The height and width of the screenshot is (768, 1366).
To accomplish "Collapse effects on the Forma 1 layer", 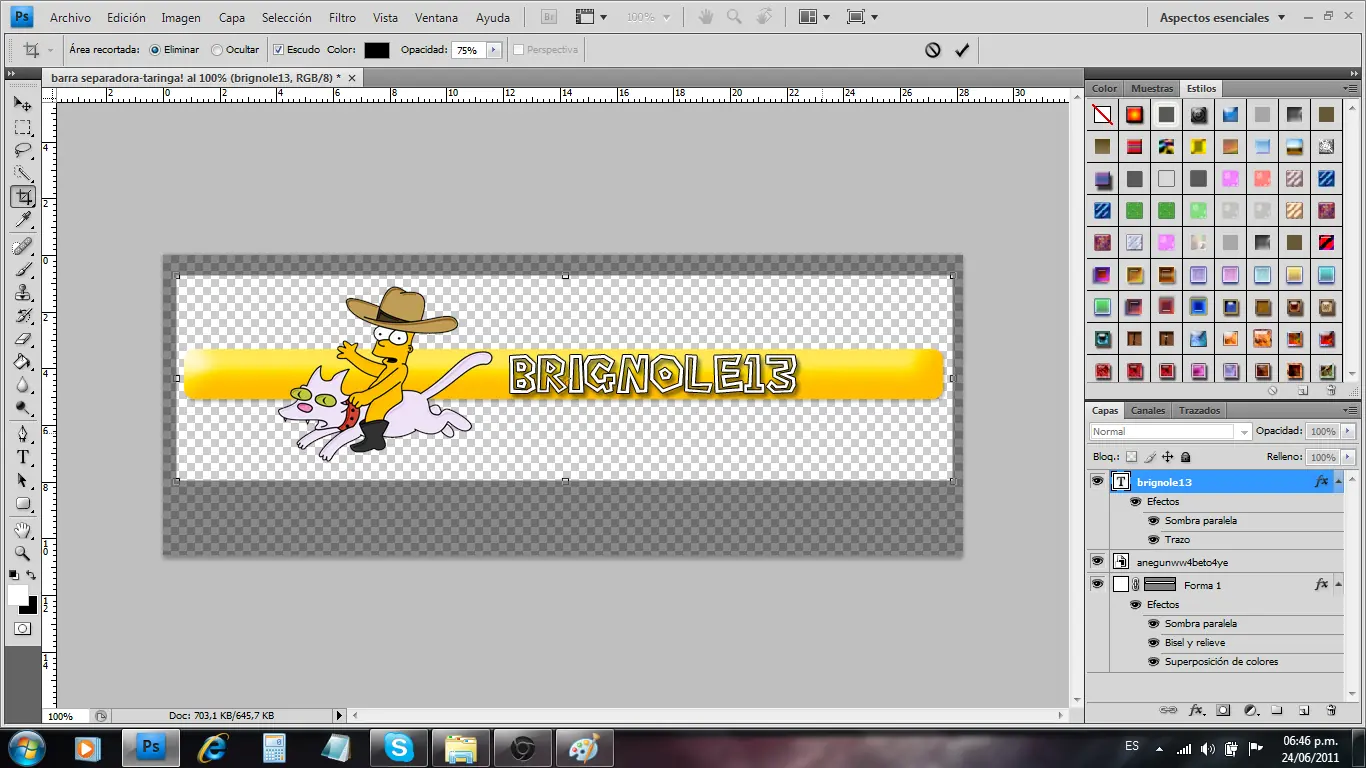I will [x=1339, y=584].
